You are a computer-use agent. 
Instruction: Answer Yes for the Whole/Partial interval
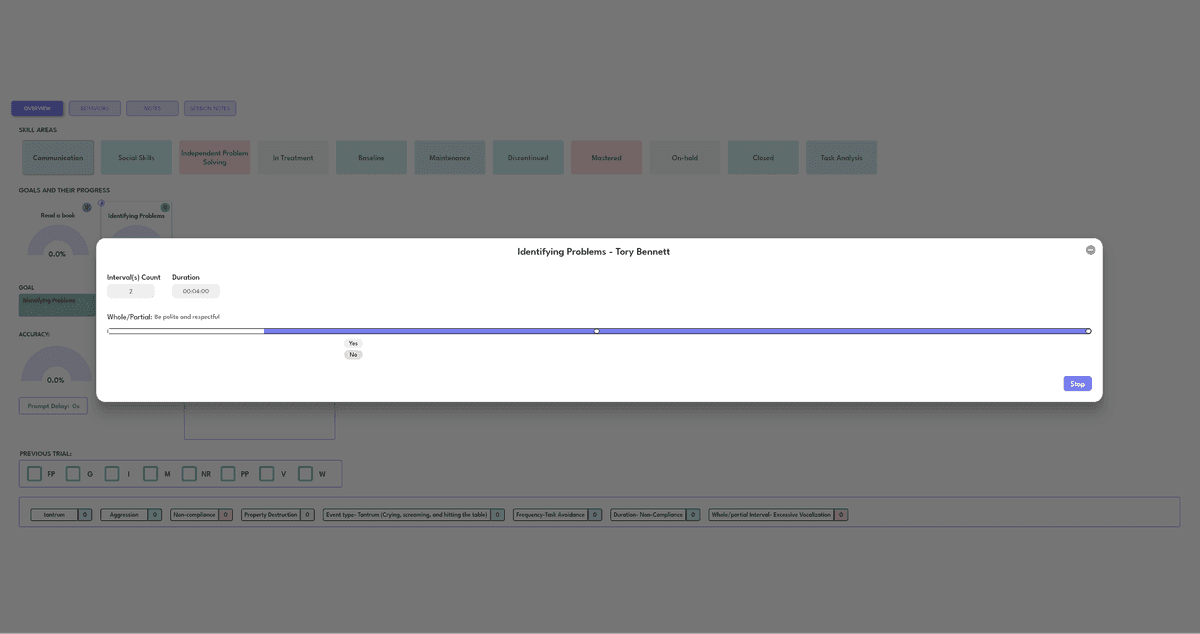352,342
